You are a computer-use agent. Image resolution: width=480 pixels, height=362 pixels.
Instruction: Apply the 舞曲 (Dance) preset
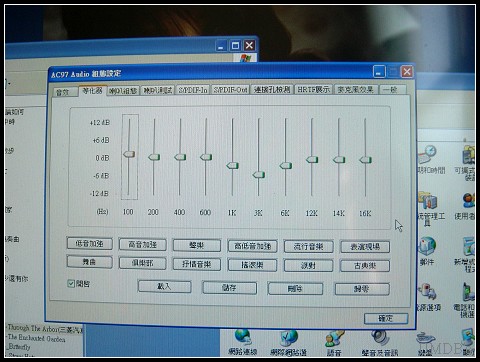(89, 262)
